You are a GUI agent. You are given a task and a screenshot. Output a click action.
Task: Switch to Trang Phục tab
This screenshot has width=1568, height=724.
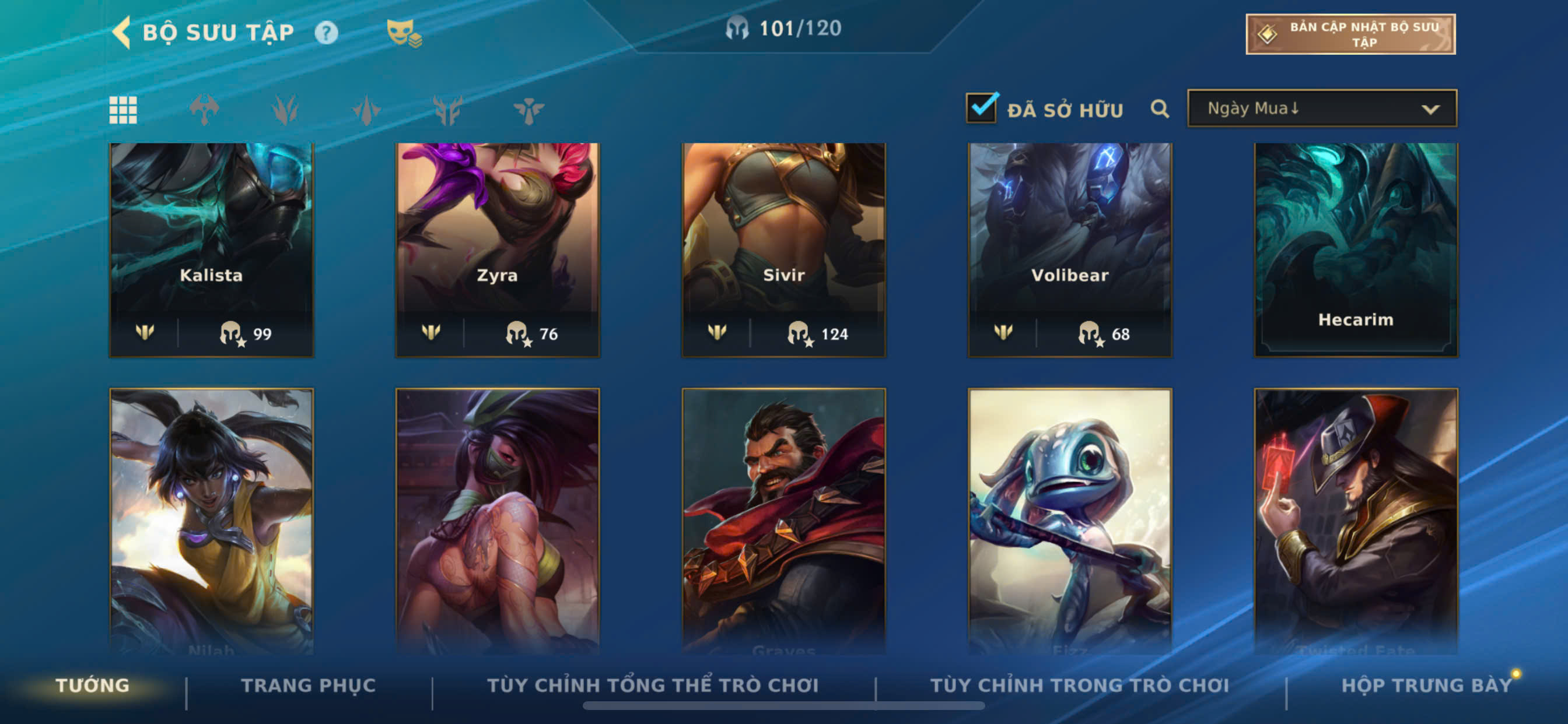[309, 686]
